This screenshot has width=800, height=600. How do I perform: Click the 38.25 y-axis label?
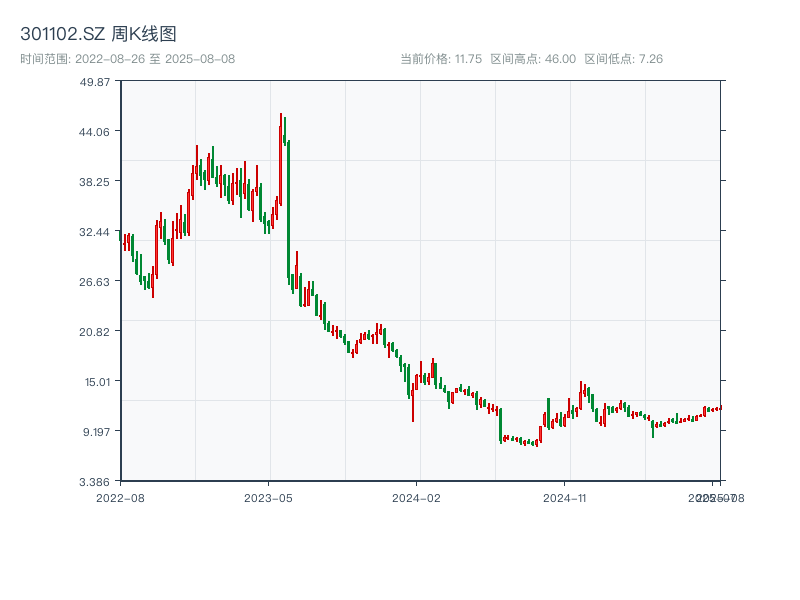(96, 181)
